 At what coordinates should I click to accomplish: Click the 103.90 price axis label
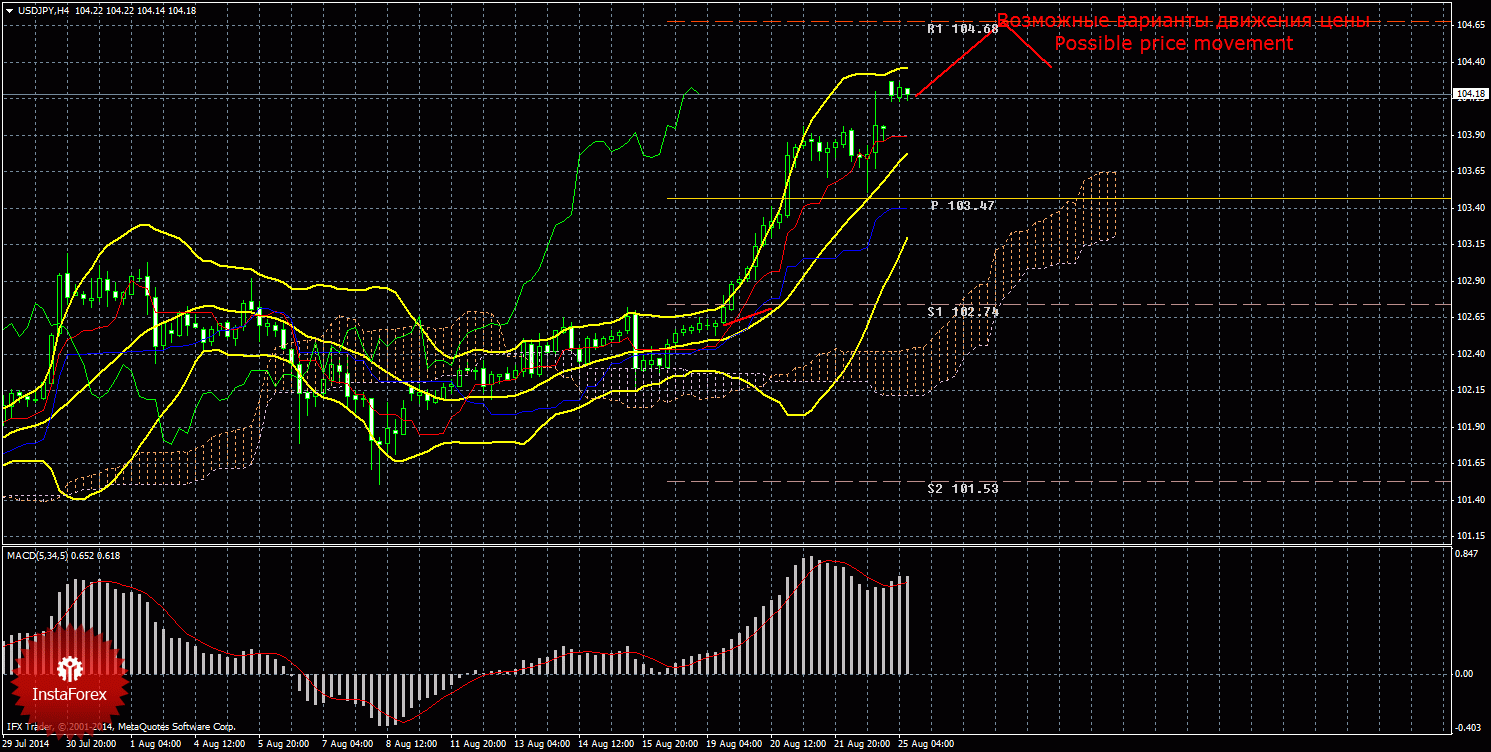coord(1470,135)
